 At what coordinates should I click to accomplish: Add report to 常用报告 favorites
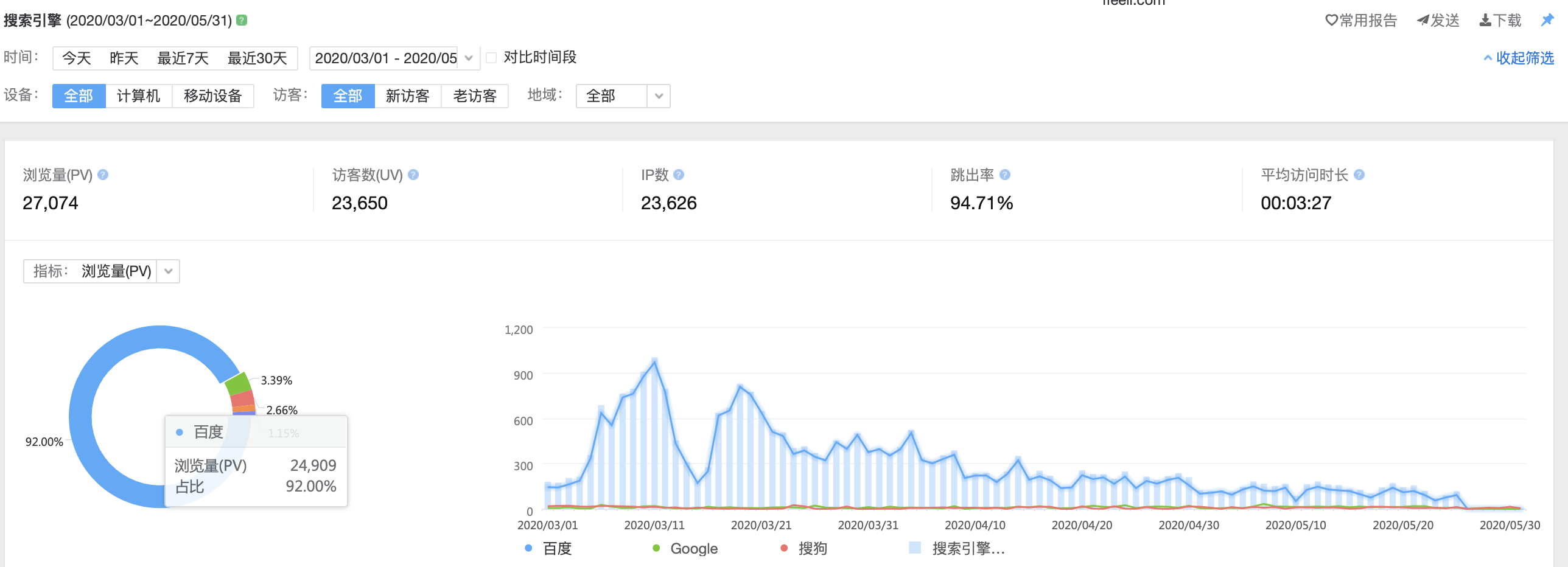(x=1361, y=21)
